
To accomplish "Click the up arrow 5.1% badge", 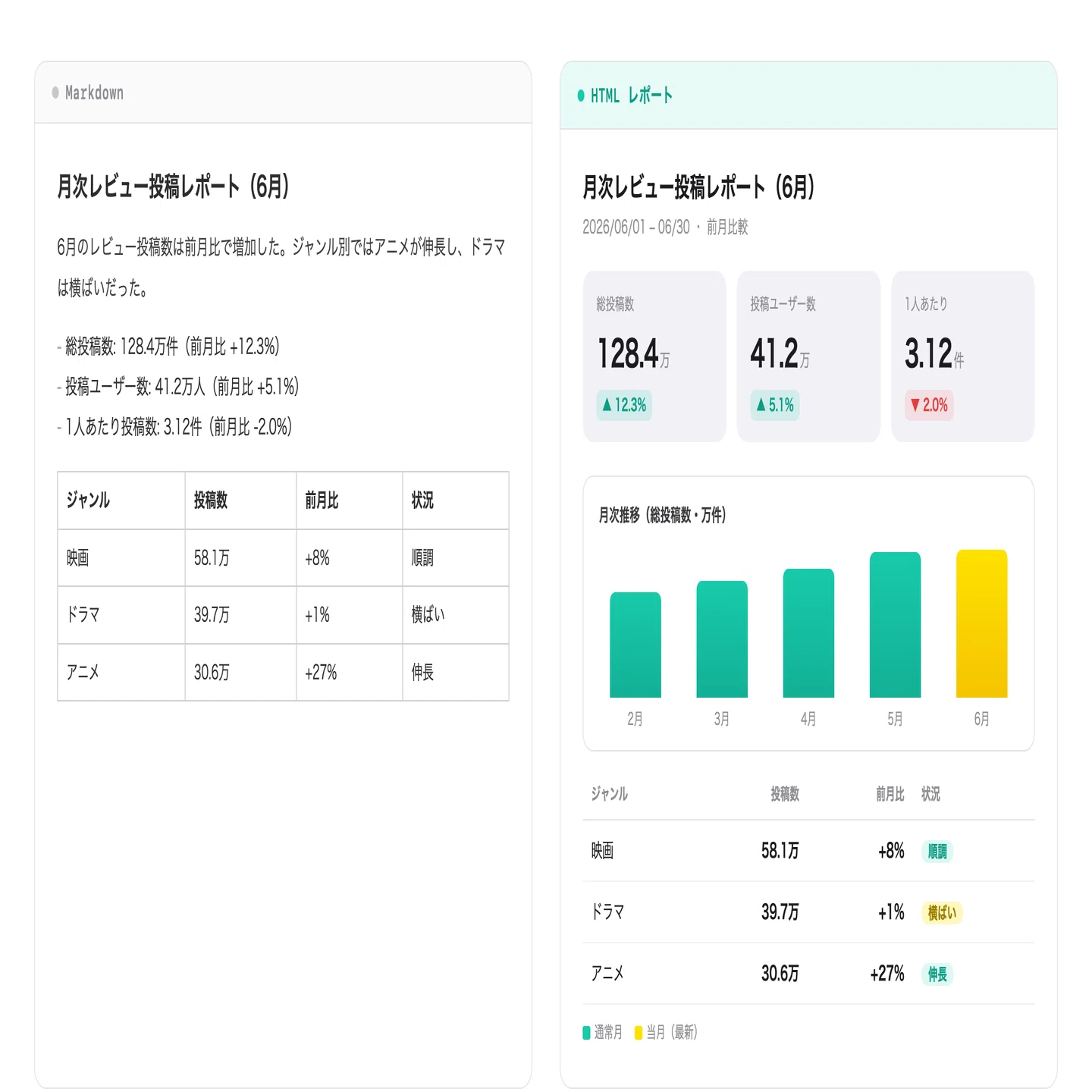I will 775,405.
